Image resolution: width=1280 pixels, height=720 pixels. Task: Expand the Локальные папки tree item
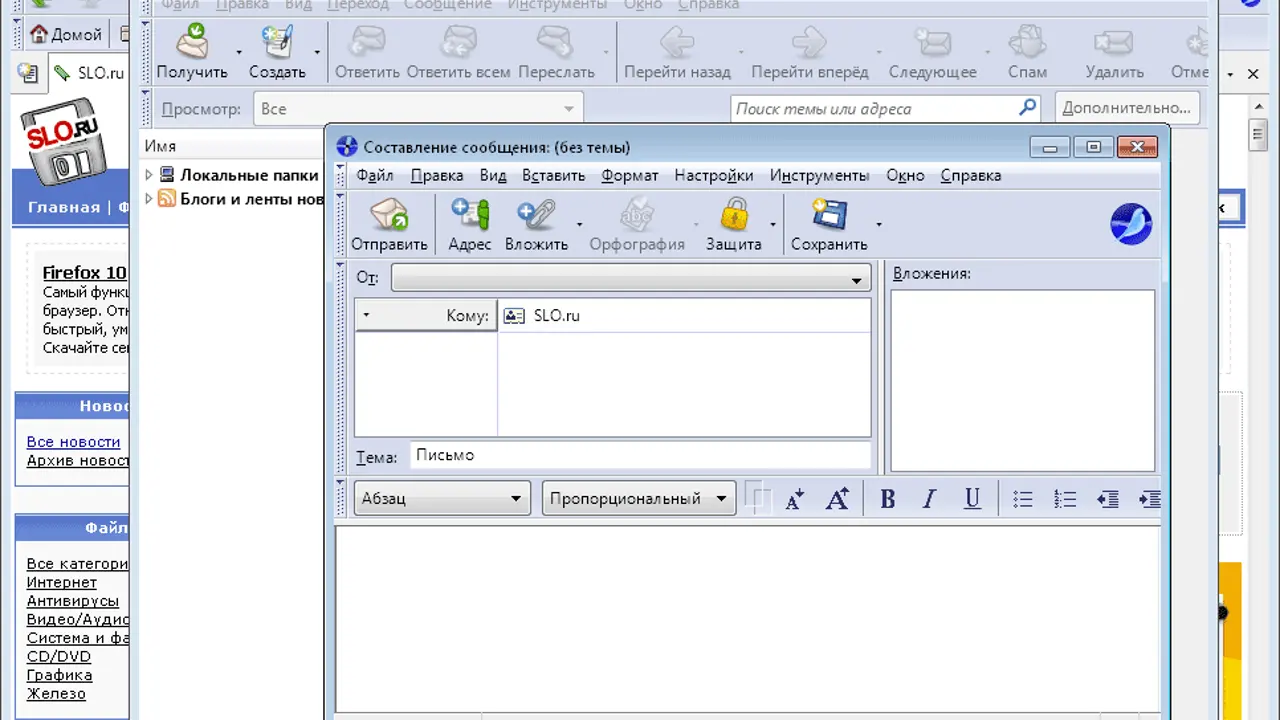click(x=149, y=175)
